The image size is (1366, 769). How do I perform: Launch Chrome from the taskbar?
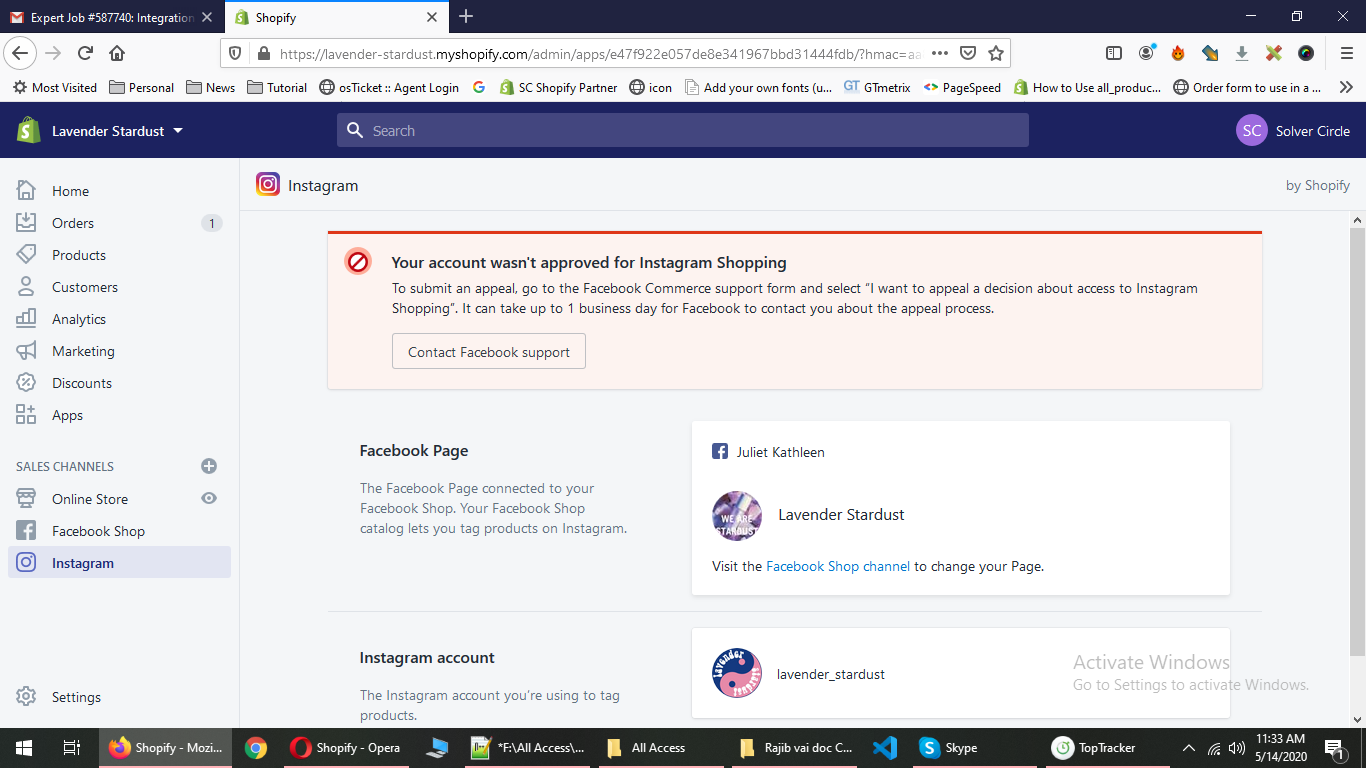256,748
